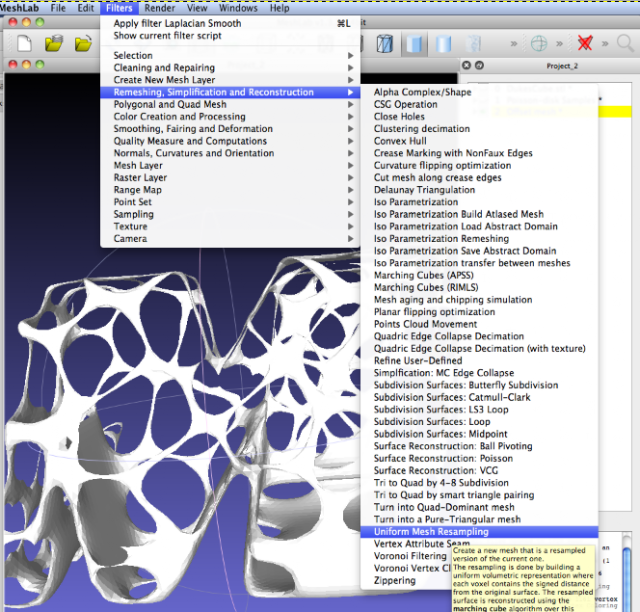
Task: Select Uniform Mesh Resampling filter
Action: coord(480,532)
